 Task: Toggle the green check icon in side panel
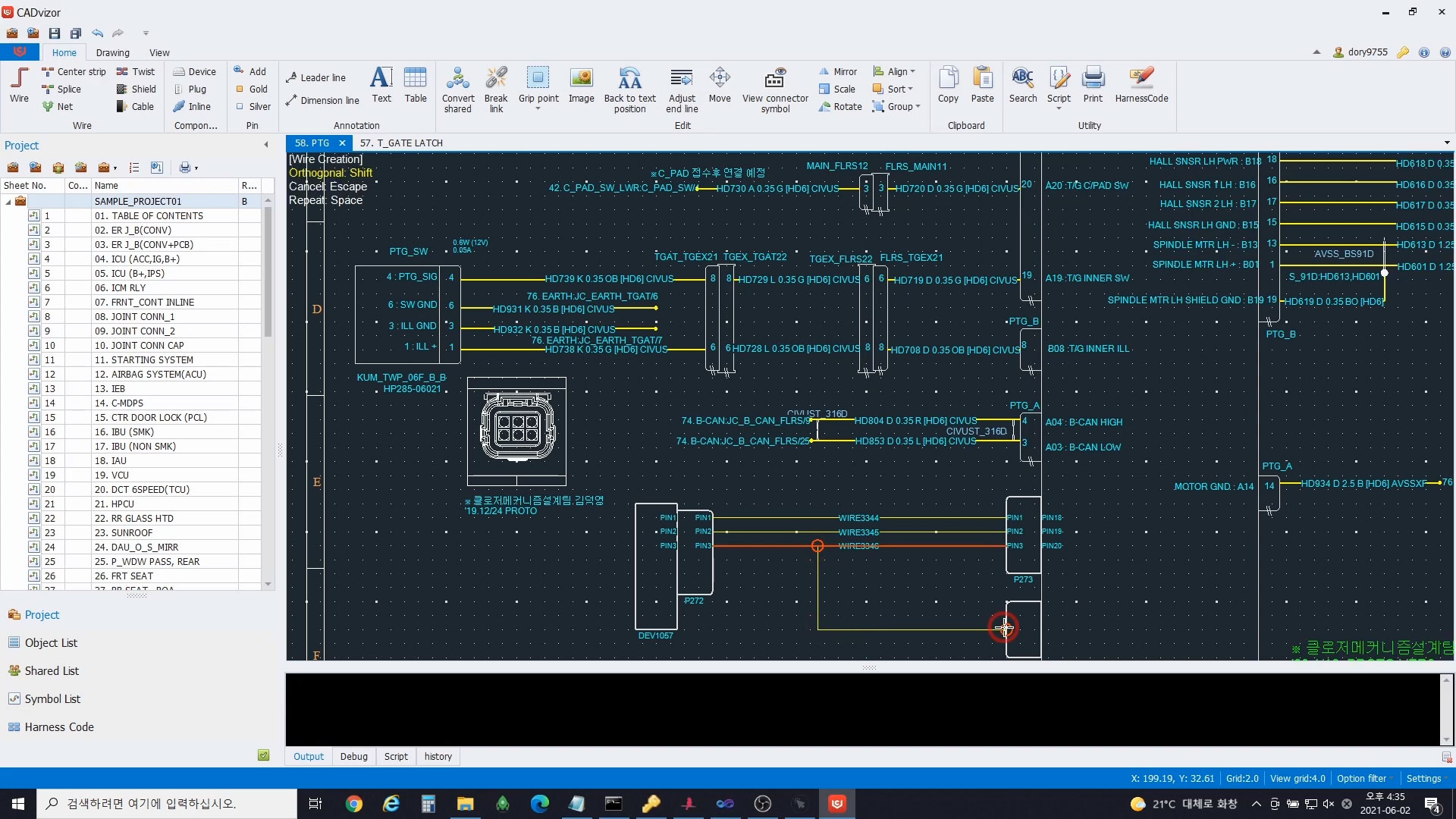[264, 755]
